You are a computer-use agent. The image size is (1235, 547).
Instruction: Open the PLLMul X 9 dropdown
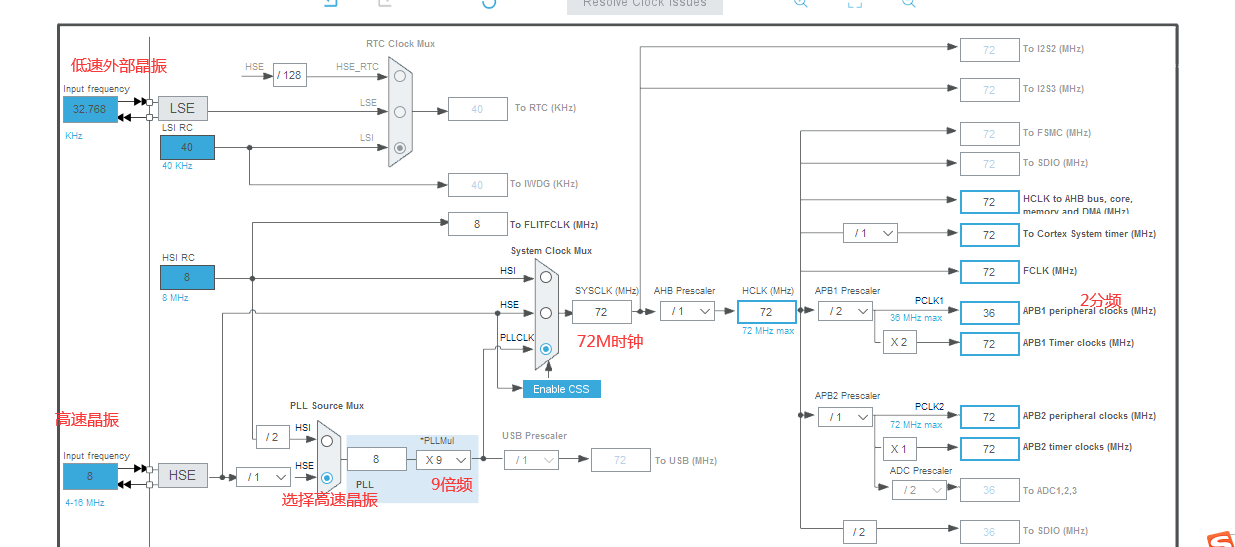click(443, 459)
